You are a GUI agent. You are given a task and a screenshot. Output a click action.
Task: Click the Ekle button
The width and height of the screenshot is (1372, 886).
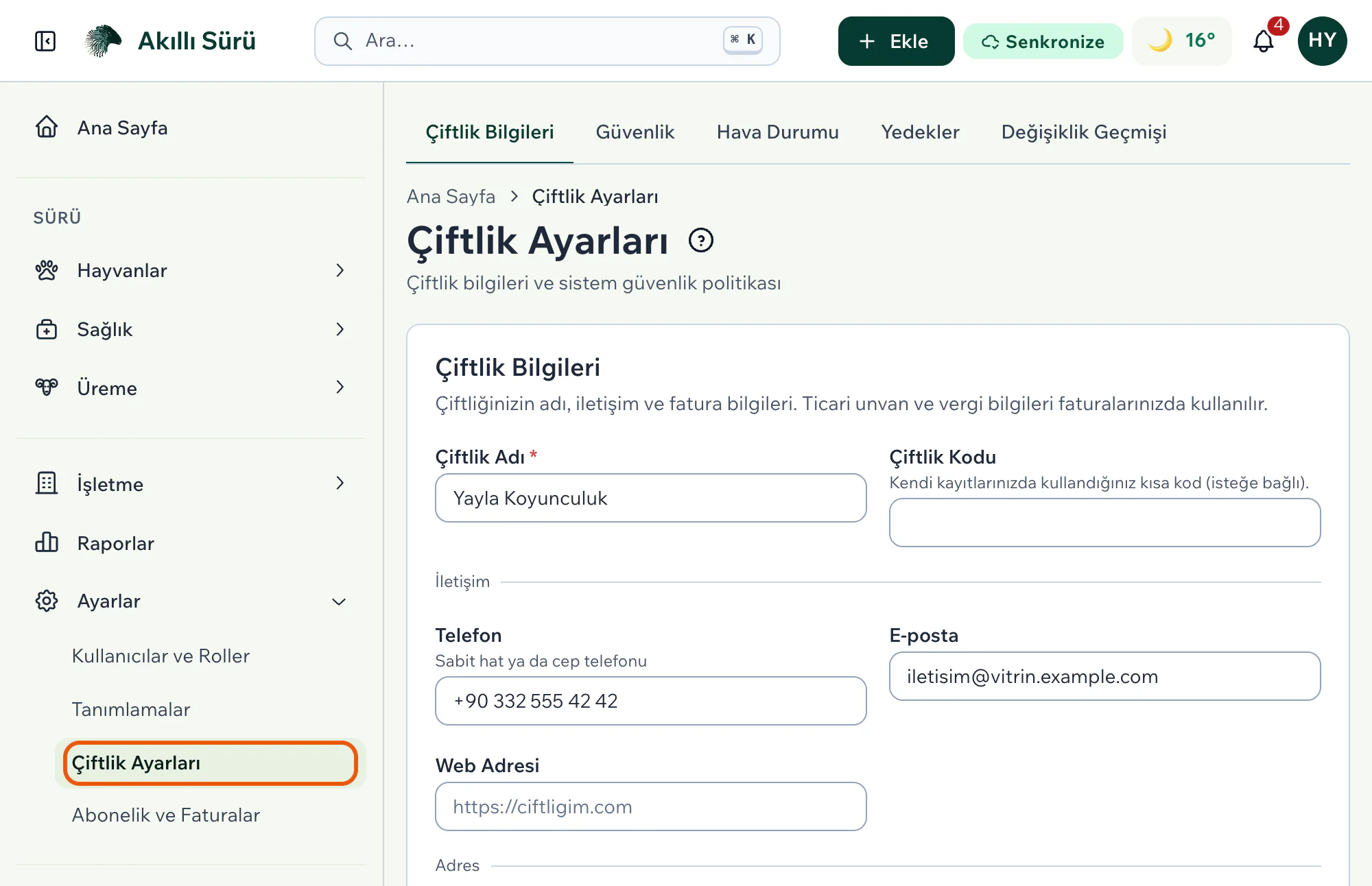896,41
